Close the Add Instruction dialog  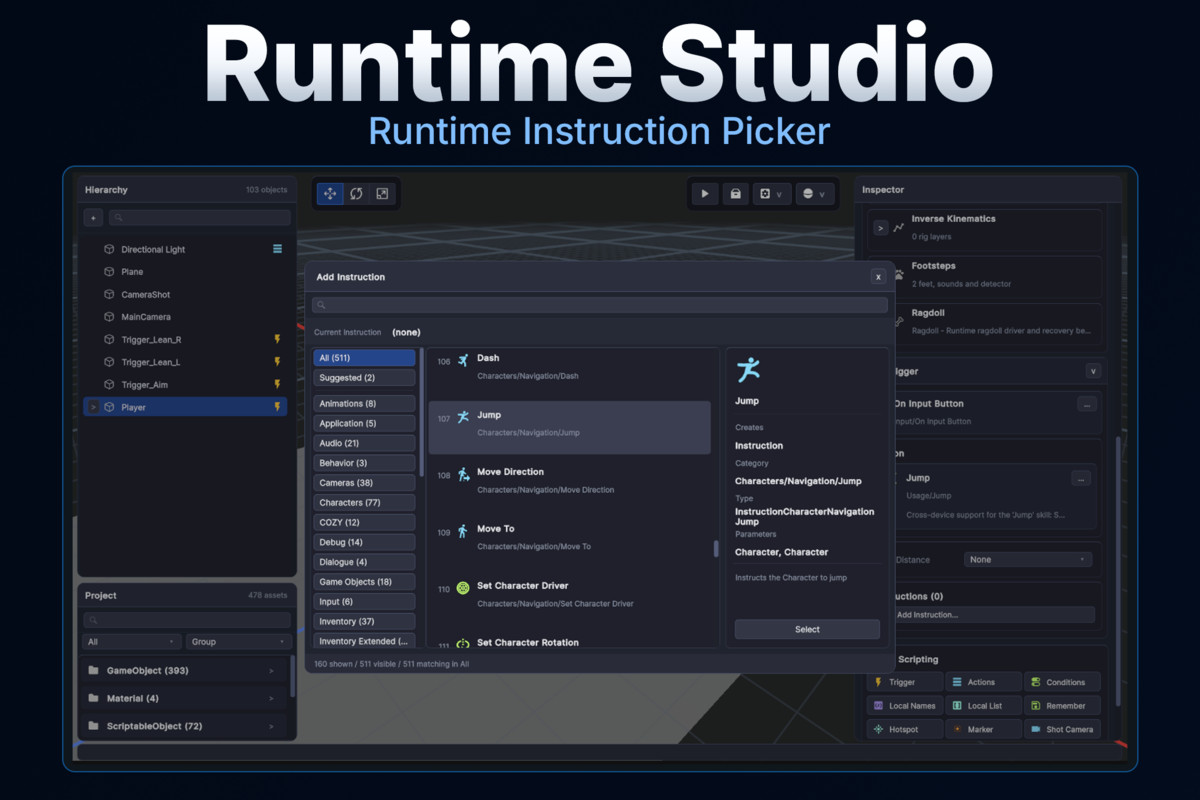(878, 277)
